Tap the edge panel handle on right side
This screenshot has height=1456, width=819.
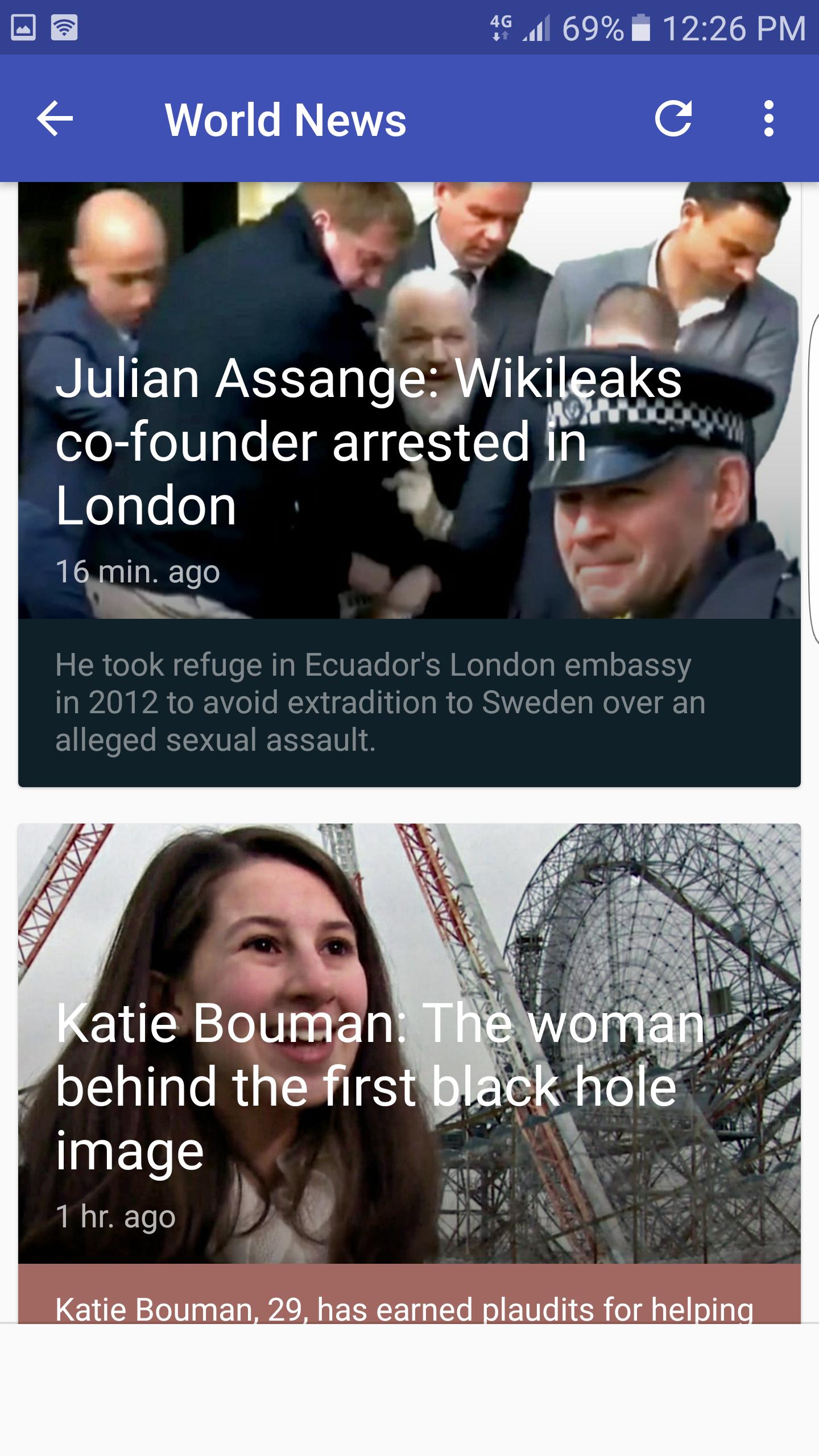[x=813, y=478]
